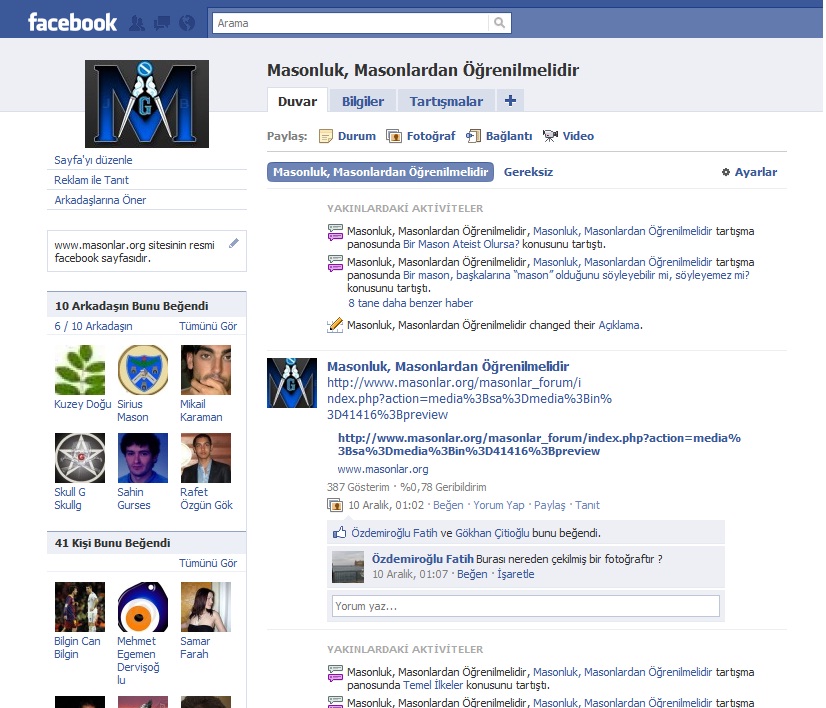Viewport: 826px width, 708px height.
Task: Open the messages icon in header
Action: pyautogui.click(x=161, y=22)
